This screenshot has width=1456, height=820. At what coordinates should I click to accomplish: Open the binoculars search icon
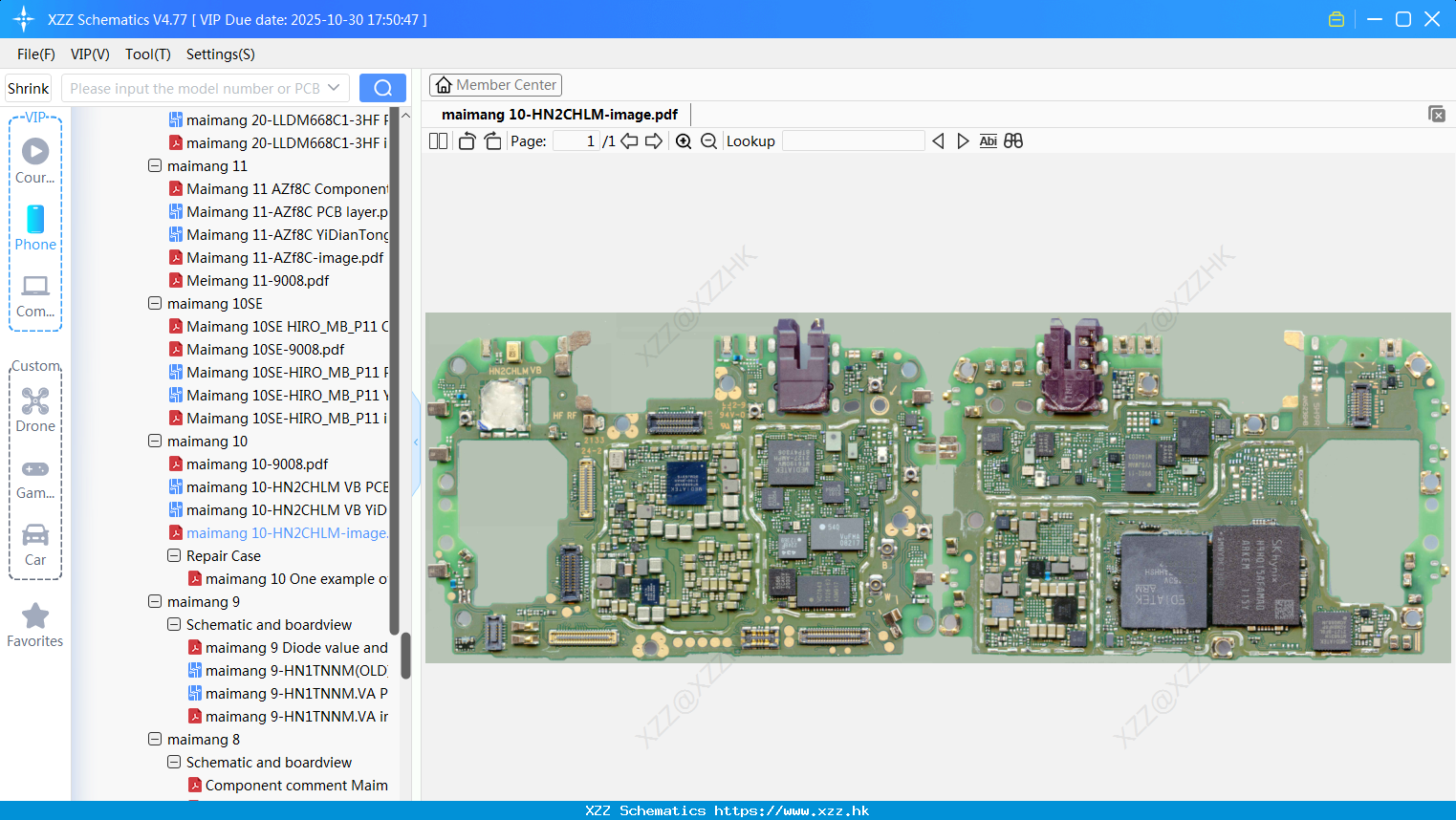(x=1013, y=141)
